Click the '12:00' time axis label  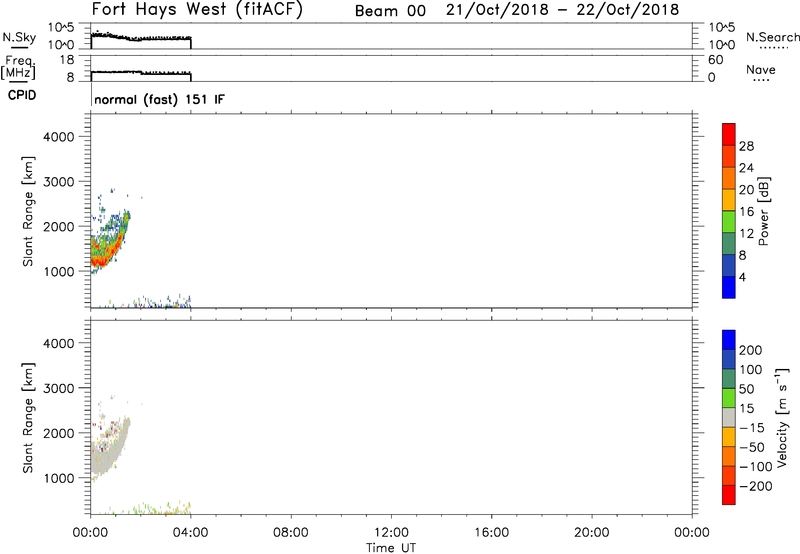point(391,533)
